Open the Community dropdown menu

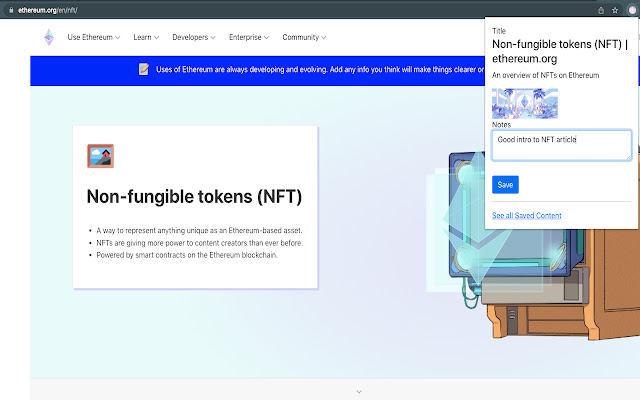click(304, 37)
